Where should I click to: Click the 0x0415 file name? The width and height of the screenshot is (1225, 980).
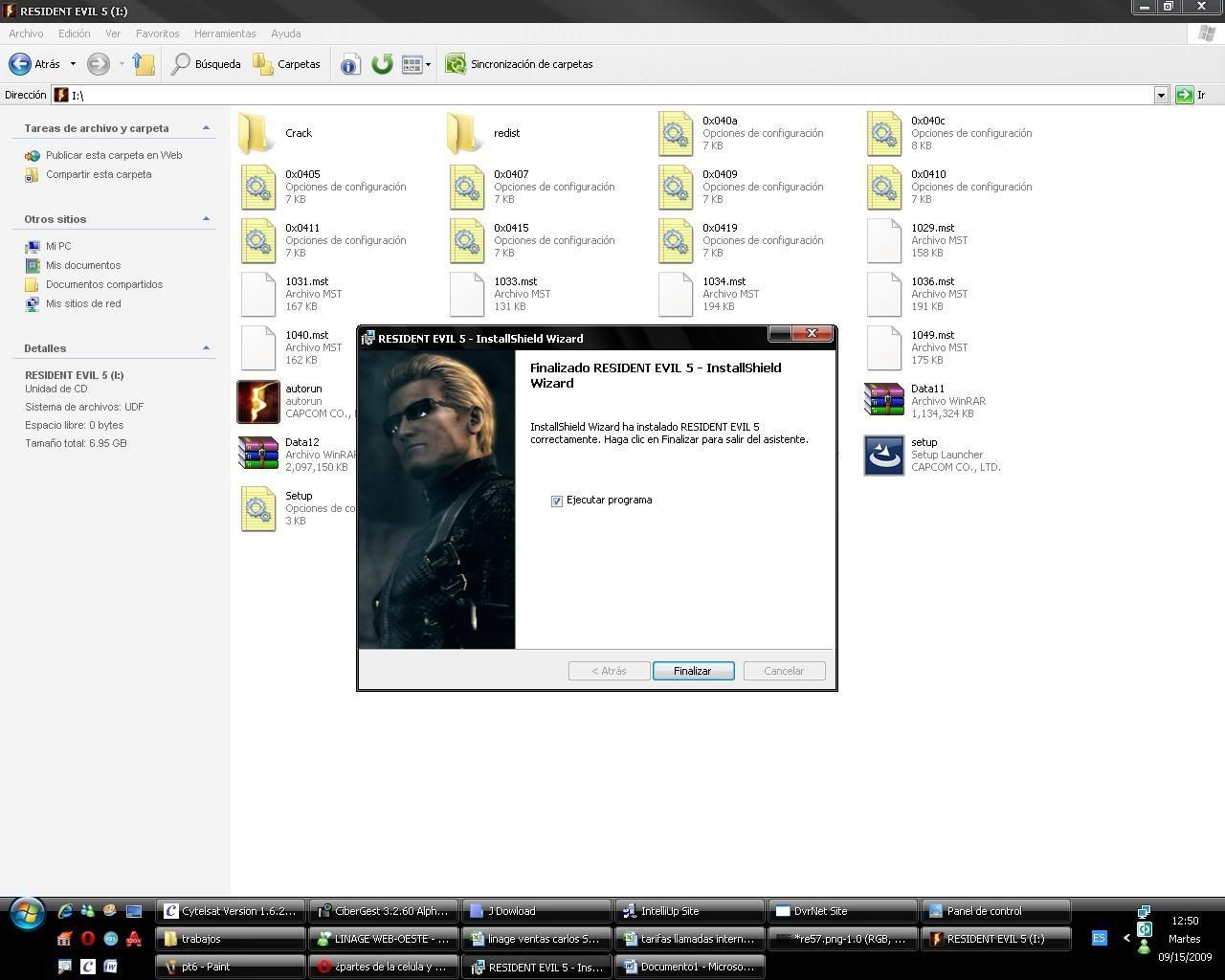pos(511,228)
